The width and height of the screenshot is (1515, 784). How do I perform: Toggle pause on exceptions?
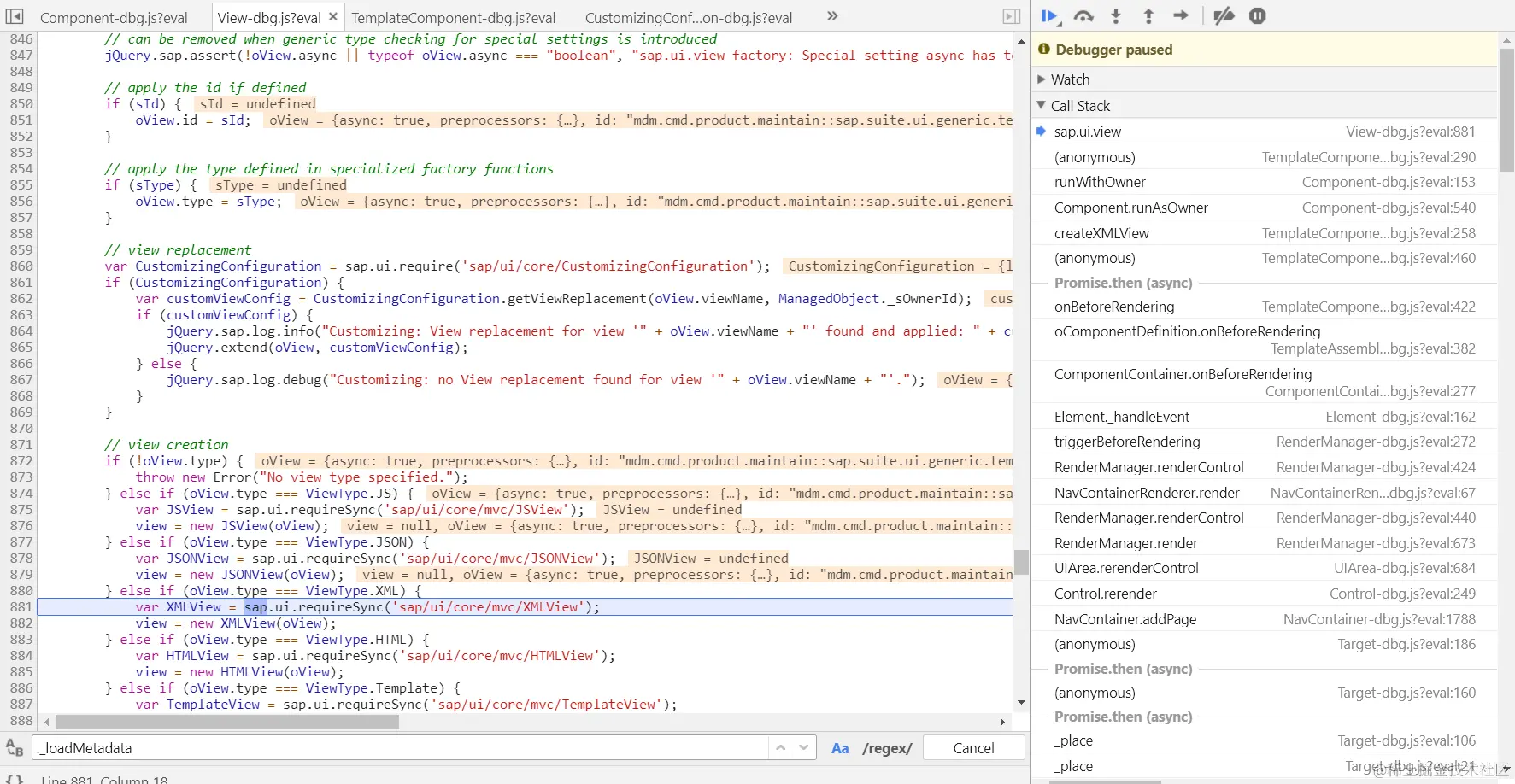[1257, 16]
